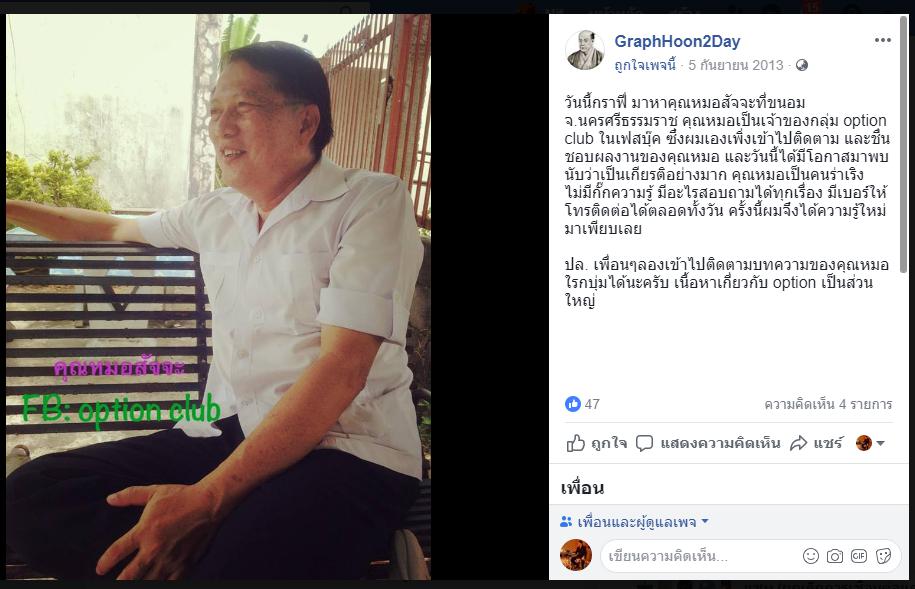
Task: Expand the comment-as profile selector dropdown
Action: click(870, 443)
